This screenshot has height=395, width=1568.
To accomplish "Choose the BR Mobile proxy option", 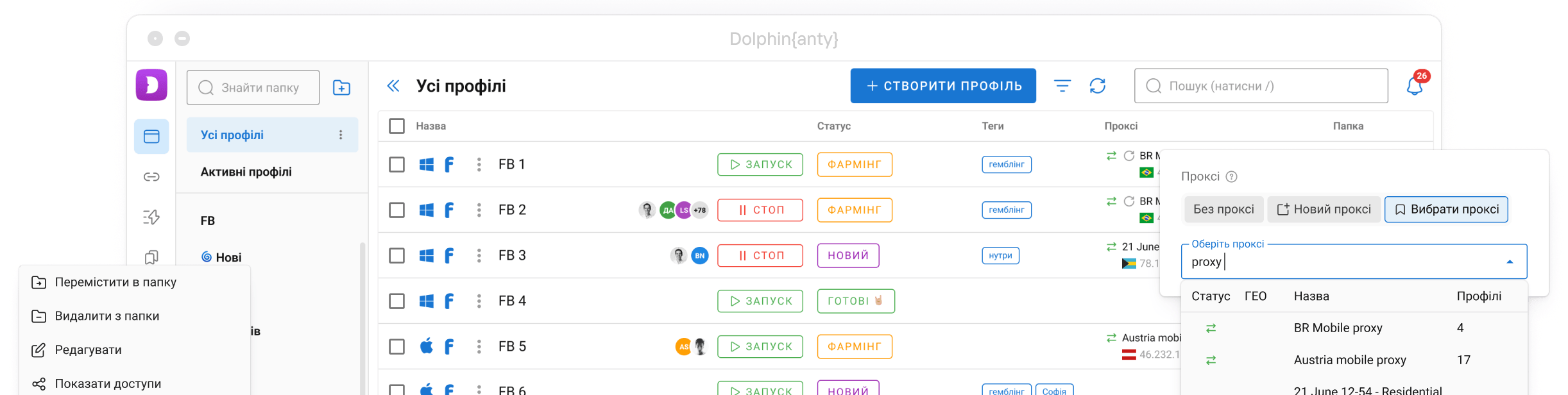I will point(1354,328).
